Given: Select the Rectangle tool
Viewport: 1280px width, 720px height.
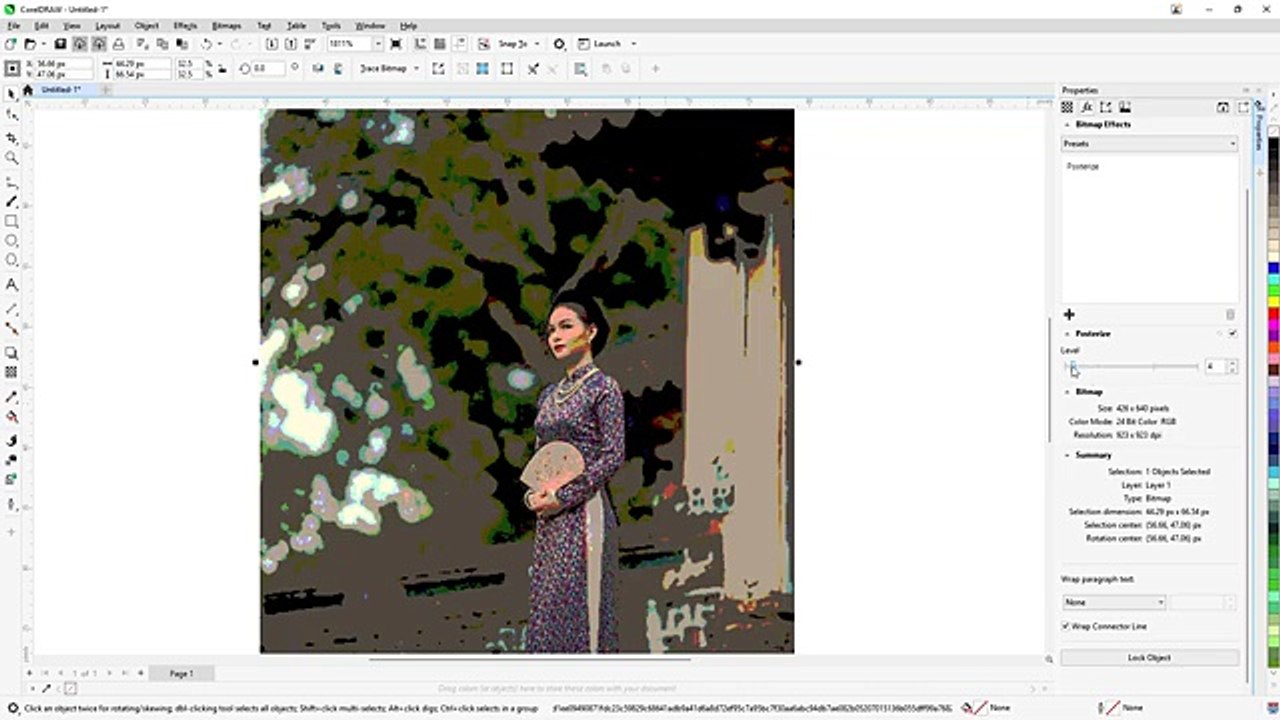Looking at the screenshot, I should [12, 221].
